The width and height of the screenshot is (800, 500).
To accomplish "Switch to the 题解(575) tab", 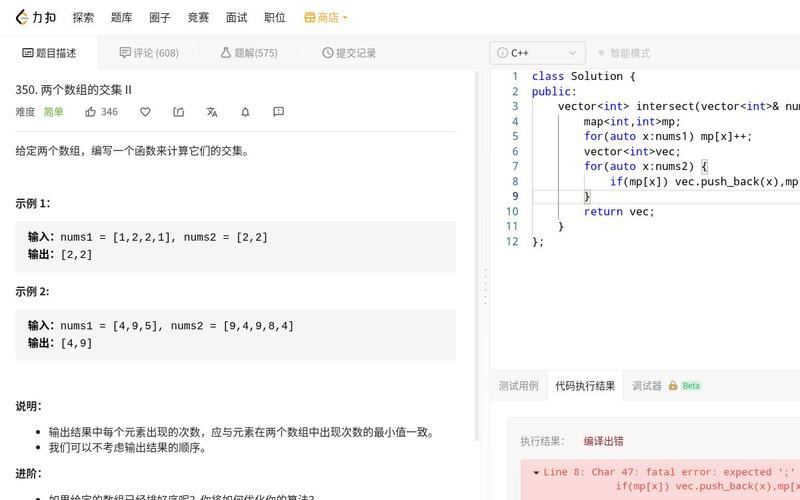I will click(249, 53).
